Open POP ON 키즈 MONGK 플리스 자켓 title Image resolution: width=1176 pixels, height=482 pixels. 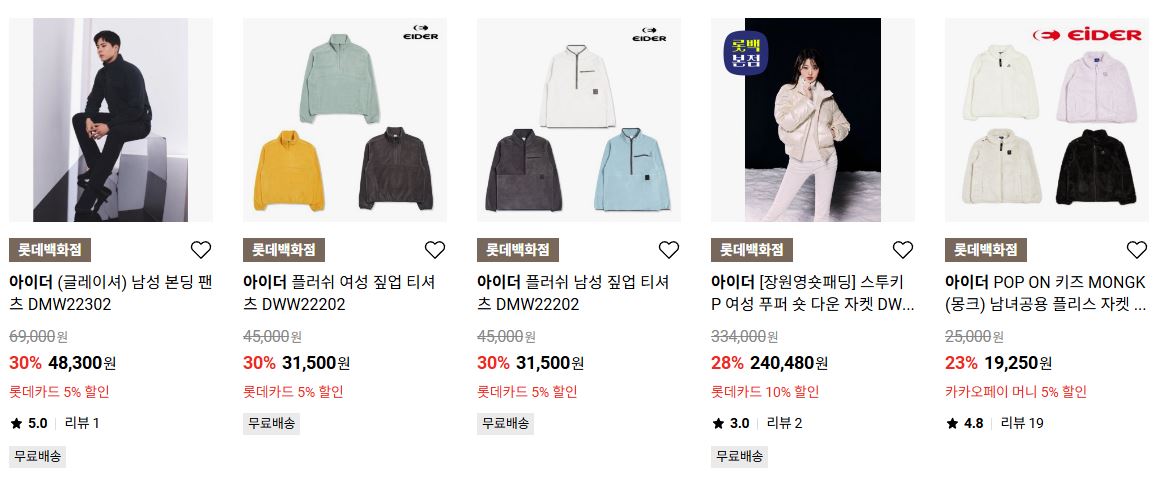(1046, 294)
